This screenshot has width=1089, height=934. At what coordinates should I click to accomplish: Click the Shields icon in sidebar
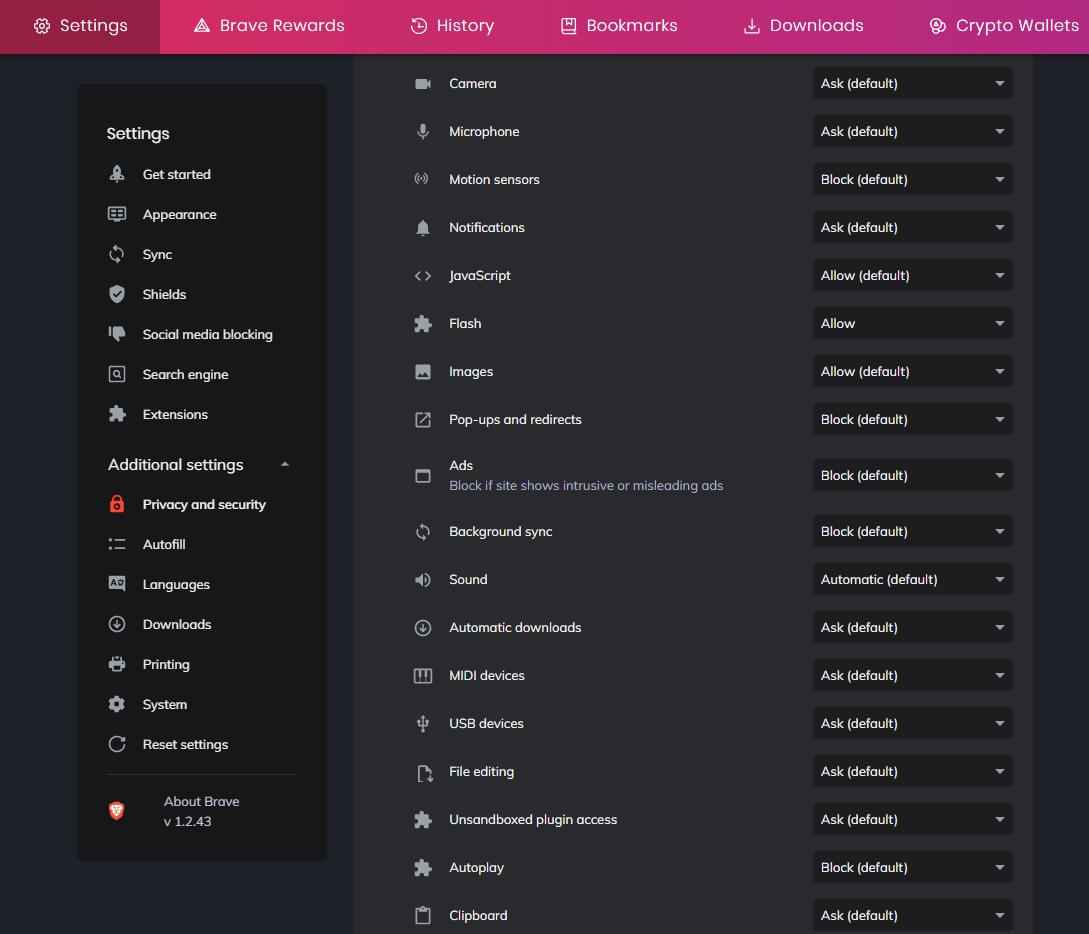(x=117, y=294)
